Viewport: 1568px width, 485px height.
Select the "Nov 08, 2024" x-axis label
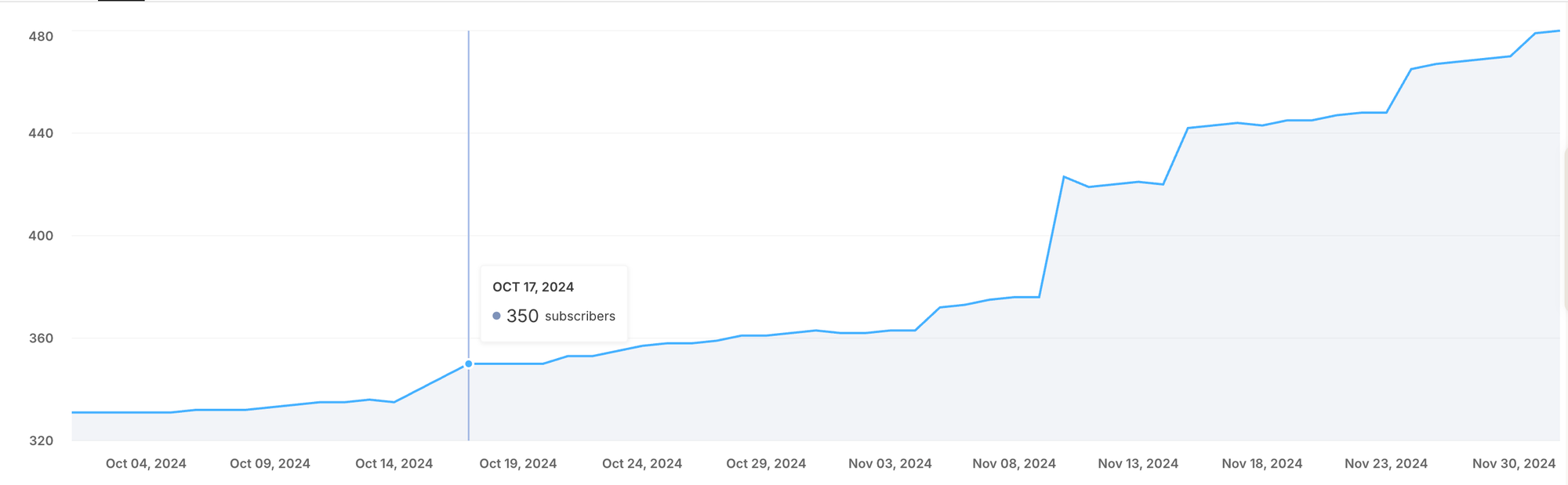click(x=1014, y=463)
